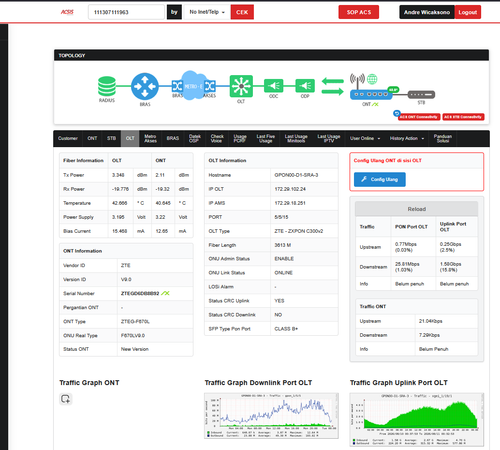Click the blue Config Ulang button

coord(380,179)
